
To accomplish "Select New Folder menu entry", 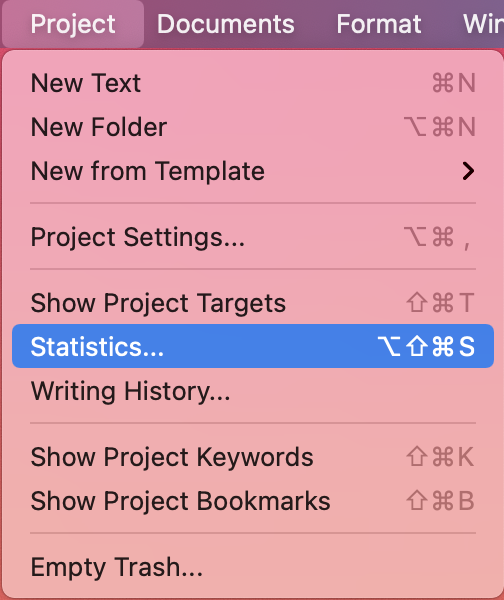I will [x=253, y=127].
